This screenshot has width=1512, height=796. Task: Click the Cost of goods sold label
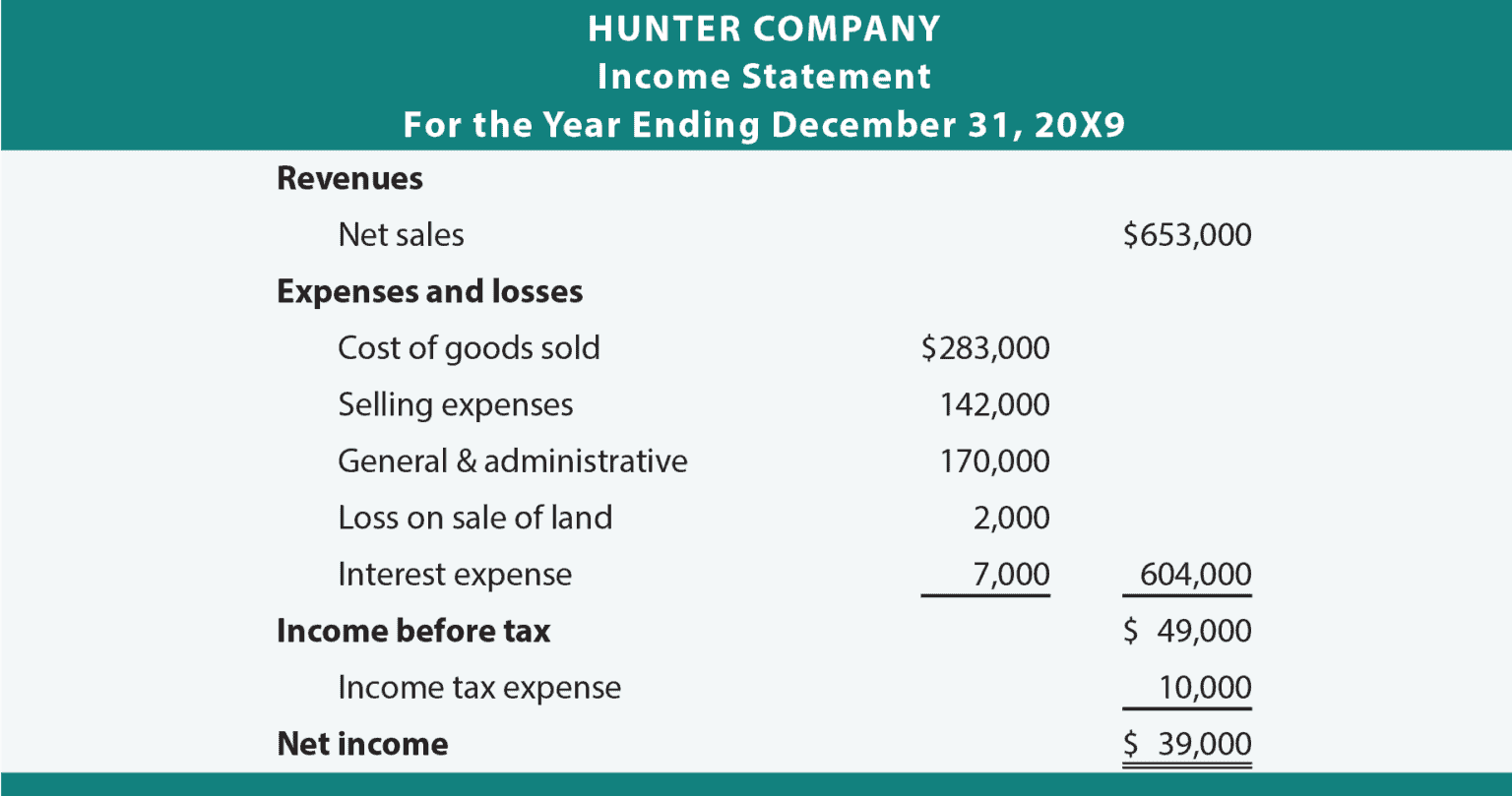[469, 348]
